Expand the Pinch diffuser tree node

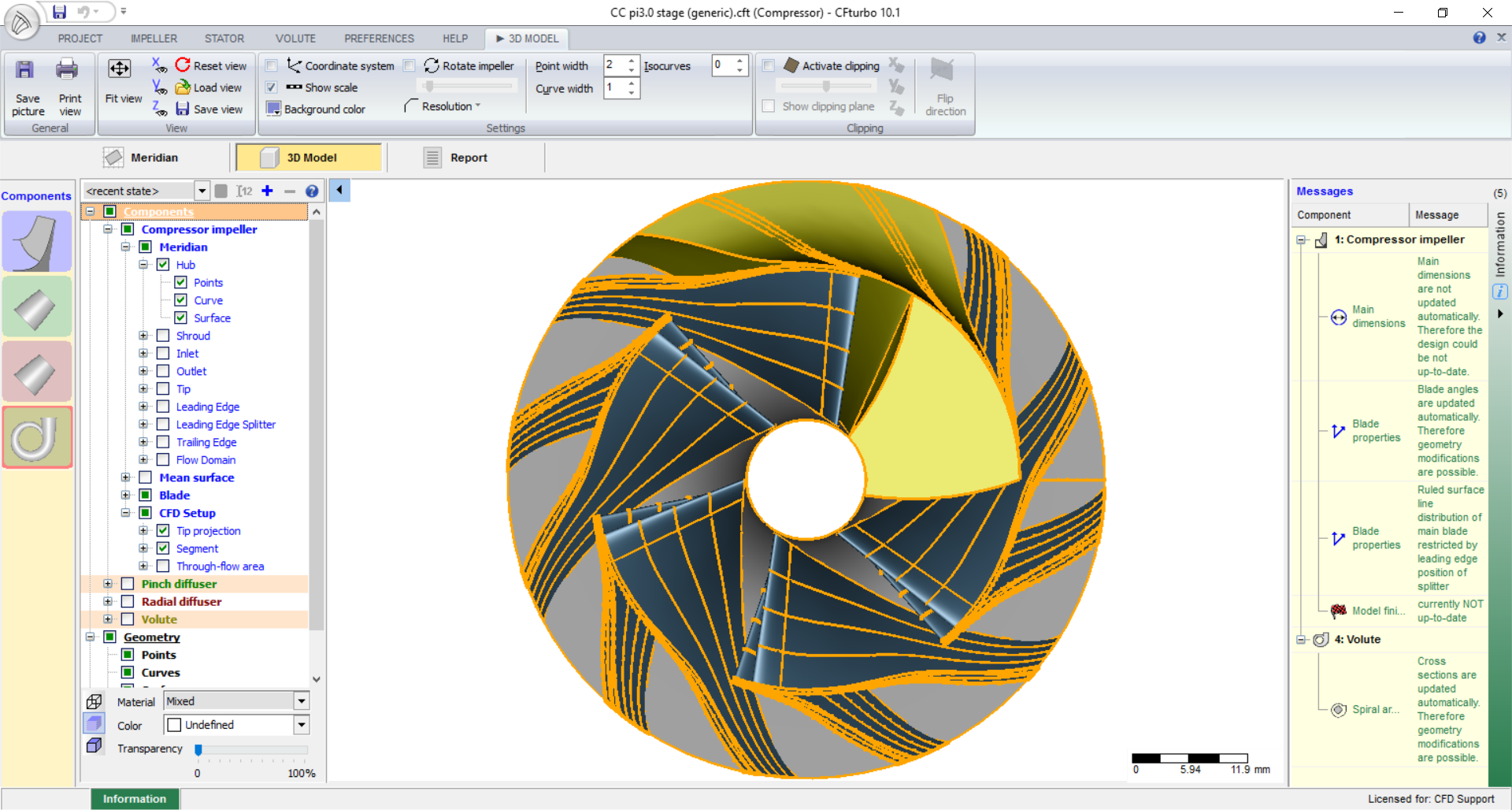coord(108,584)
